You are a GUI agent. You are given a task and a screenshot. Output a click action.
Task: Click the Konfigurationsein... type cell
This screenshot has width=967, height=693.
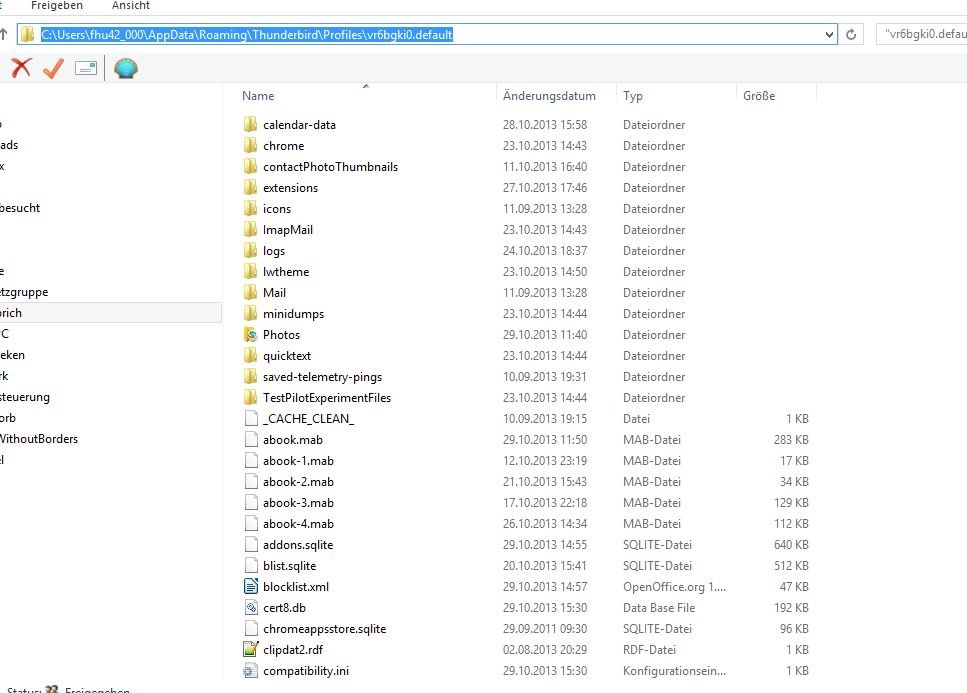674,670
